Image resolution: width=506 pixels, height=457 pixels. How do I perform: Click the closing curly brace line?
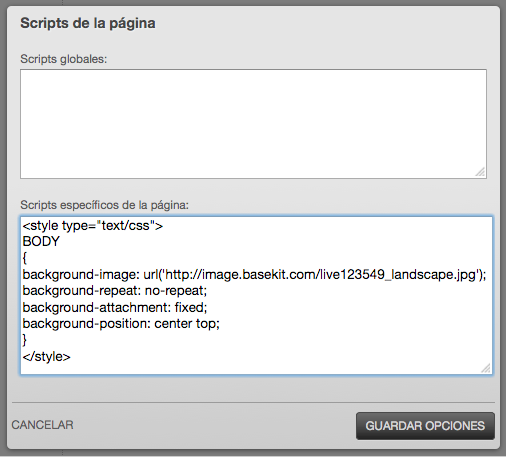(25, 340)
